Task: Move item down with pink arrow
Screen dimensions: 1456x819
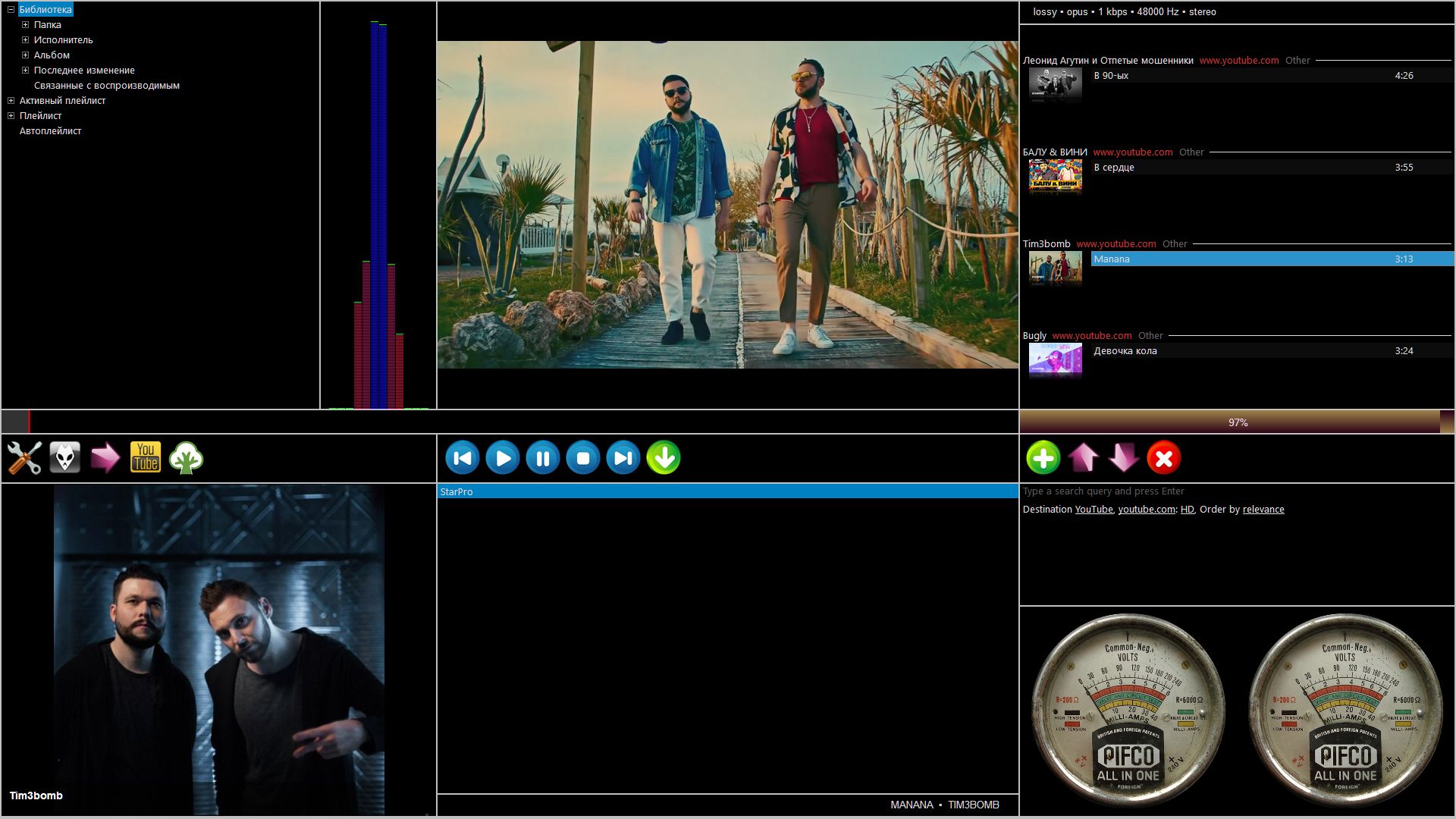Action: pos(1123,458)
